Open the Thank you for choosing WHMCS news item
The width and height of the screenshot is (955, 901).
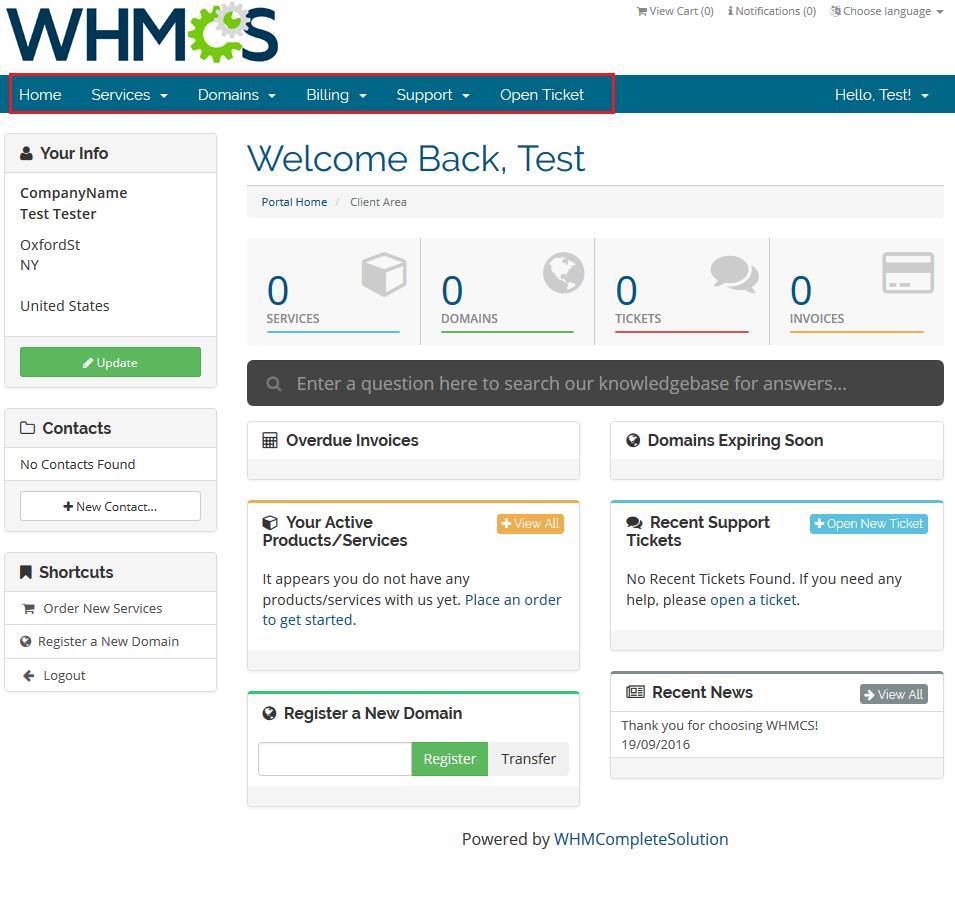click(719, 725)
